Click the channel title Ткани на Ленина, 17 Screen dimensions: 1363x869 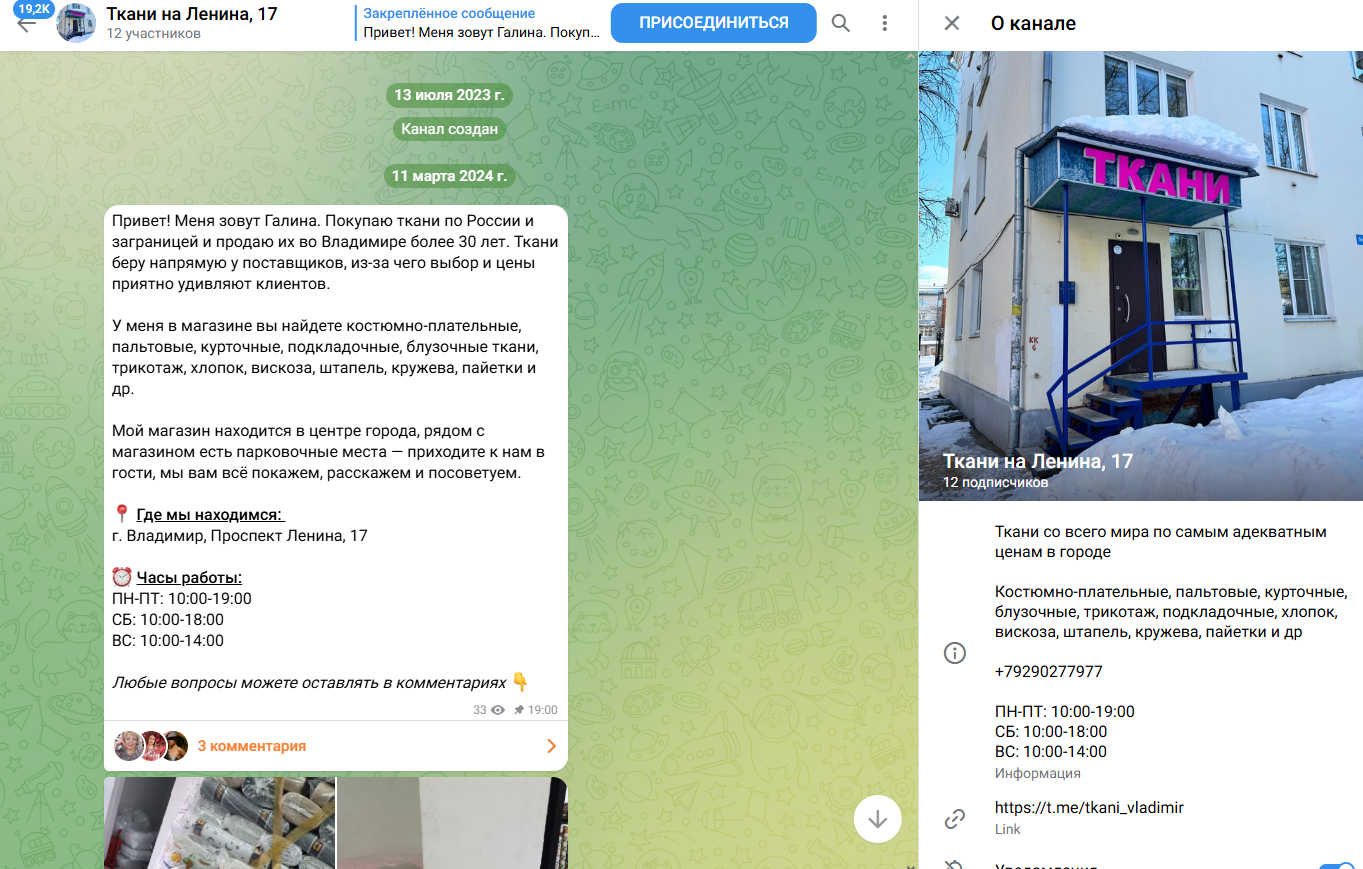coord(192,14)
